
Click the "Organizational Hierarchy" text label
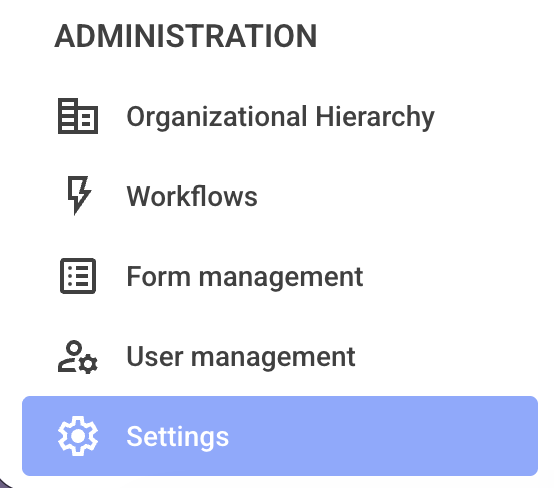tap(281, 118)
